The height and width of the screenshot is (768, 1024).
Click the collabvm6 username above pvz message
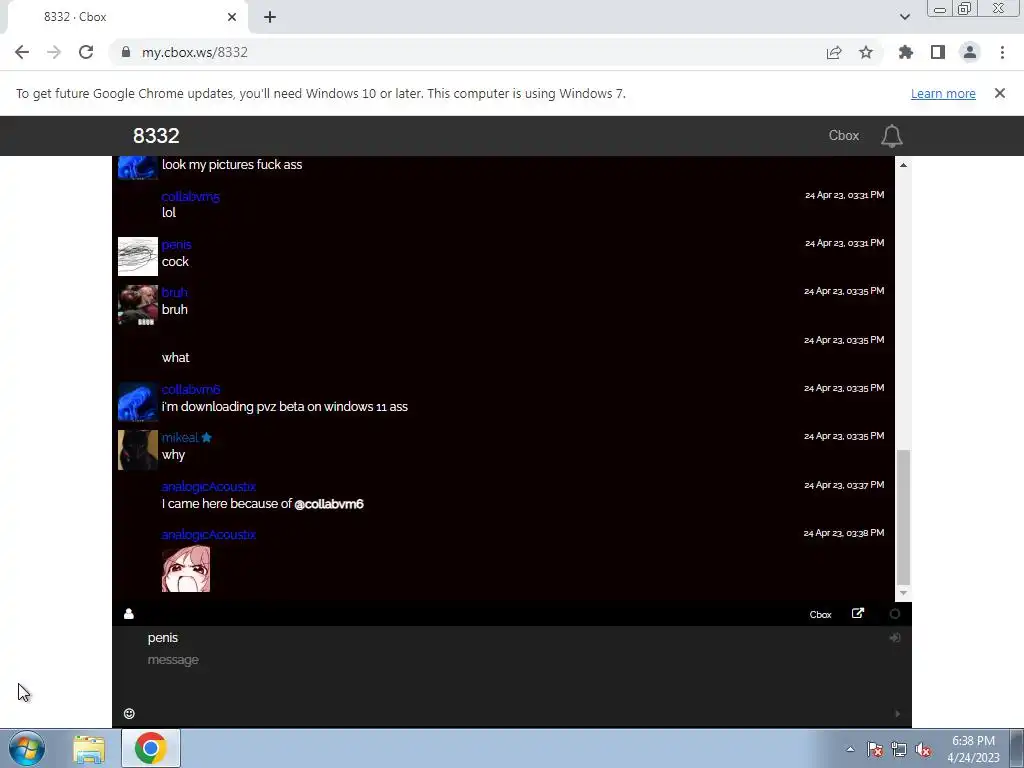click(x=191, y=390)
